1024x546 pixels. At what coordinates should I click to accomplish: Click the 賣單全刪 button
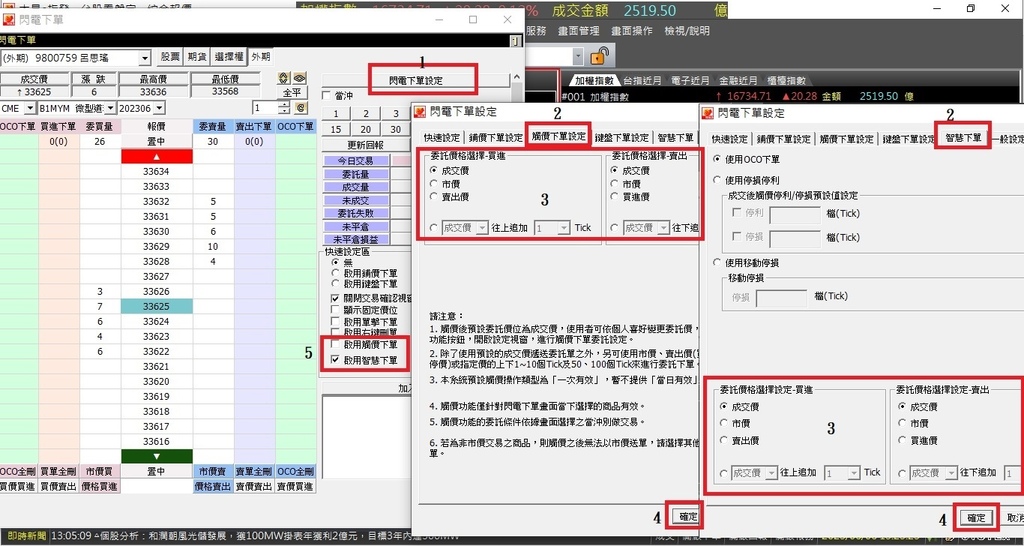coord(255,472)
